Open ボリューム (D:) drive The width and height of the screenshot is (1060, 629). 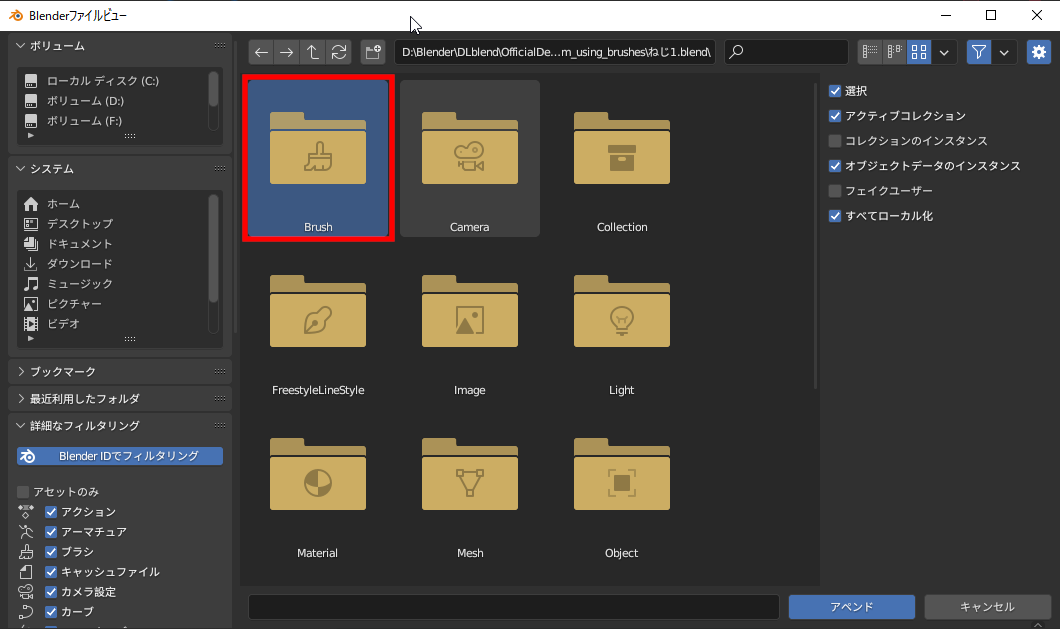coord(112,101)
